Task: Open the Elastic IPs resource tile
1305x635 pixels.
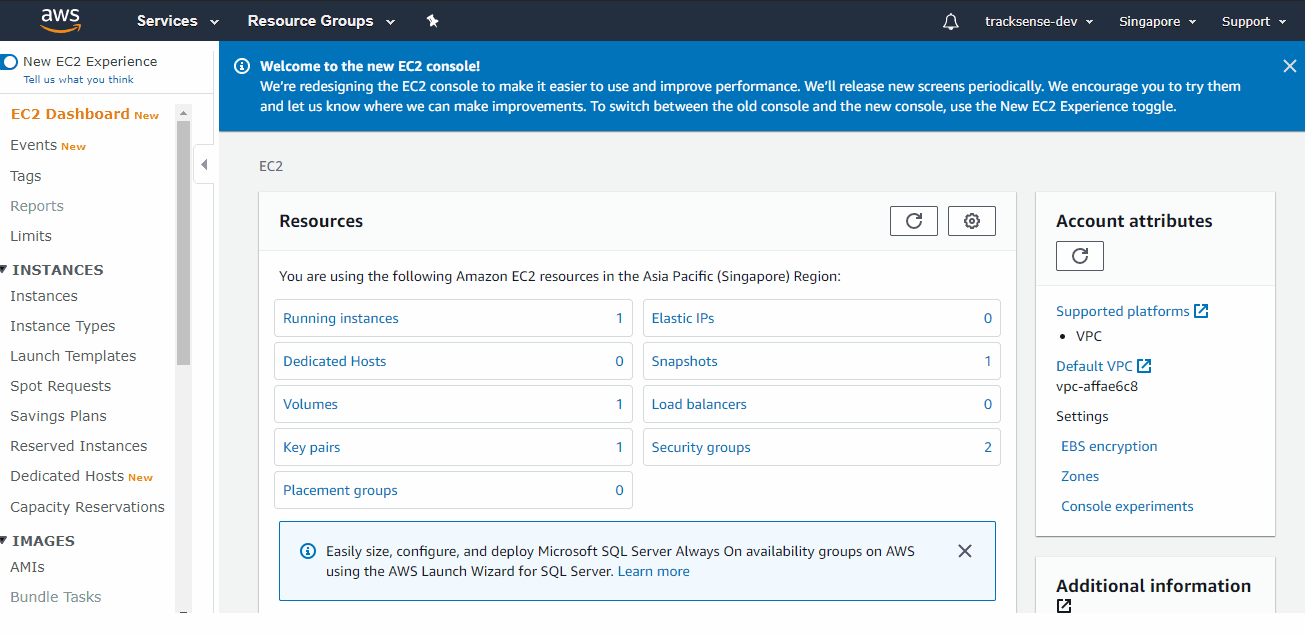Action: click(x=822, y=318)
